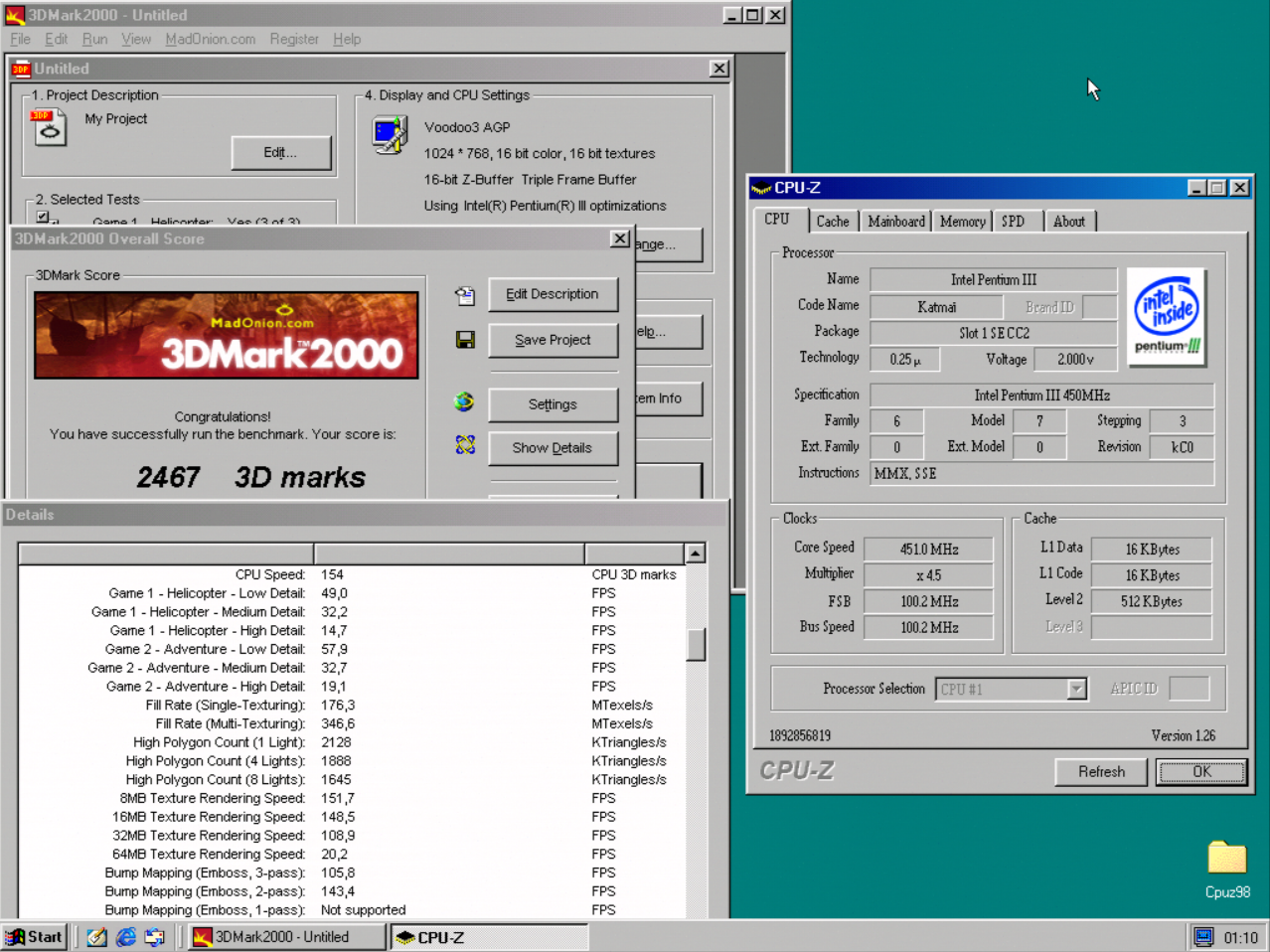The width and height of the screenshot is (1270, 952).
Task: Click the 64MB Texture Rendering Speed row
Action: [x=351, y=854]
